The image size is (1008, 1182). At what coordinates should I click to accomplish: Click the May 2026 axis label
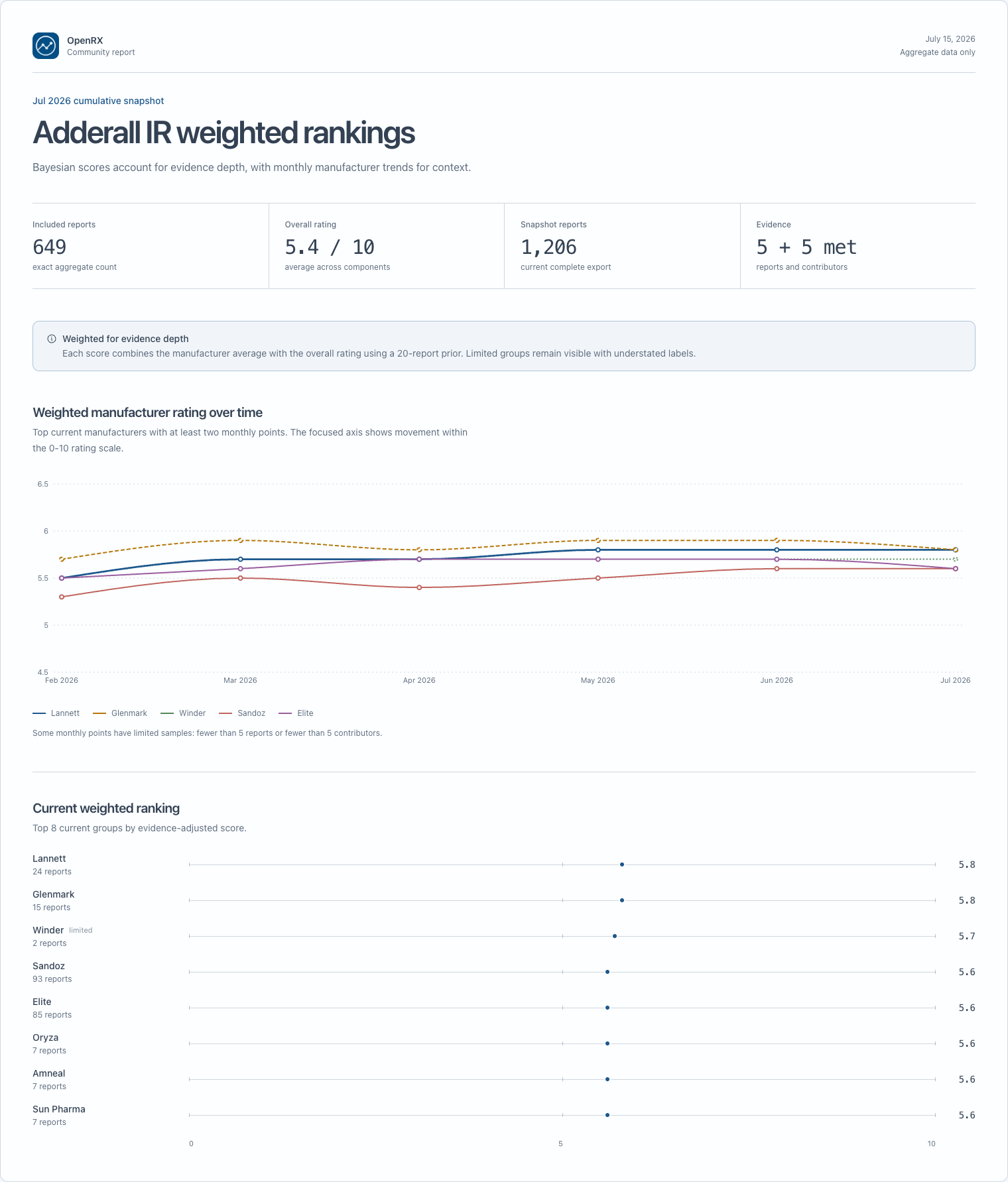click(x=598, y=680)
